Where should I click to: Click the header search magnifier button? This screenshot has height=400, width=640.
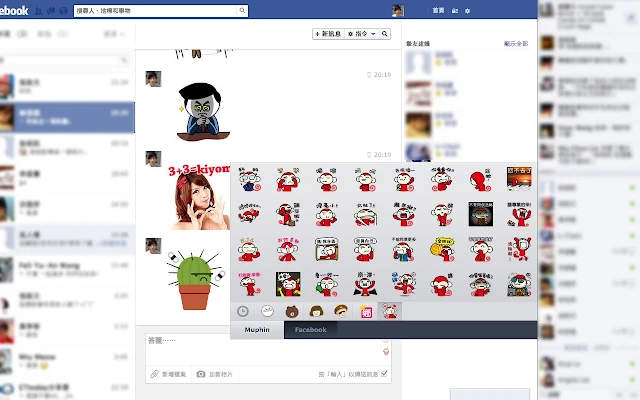[242, 10]
